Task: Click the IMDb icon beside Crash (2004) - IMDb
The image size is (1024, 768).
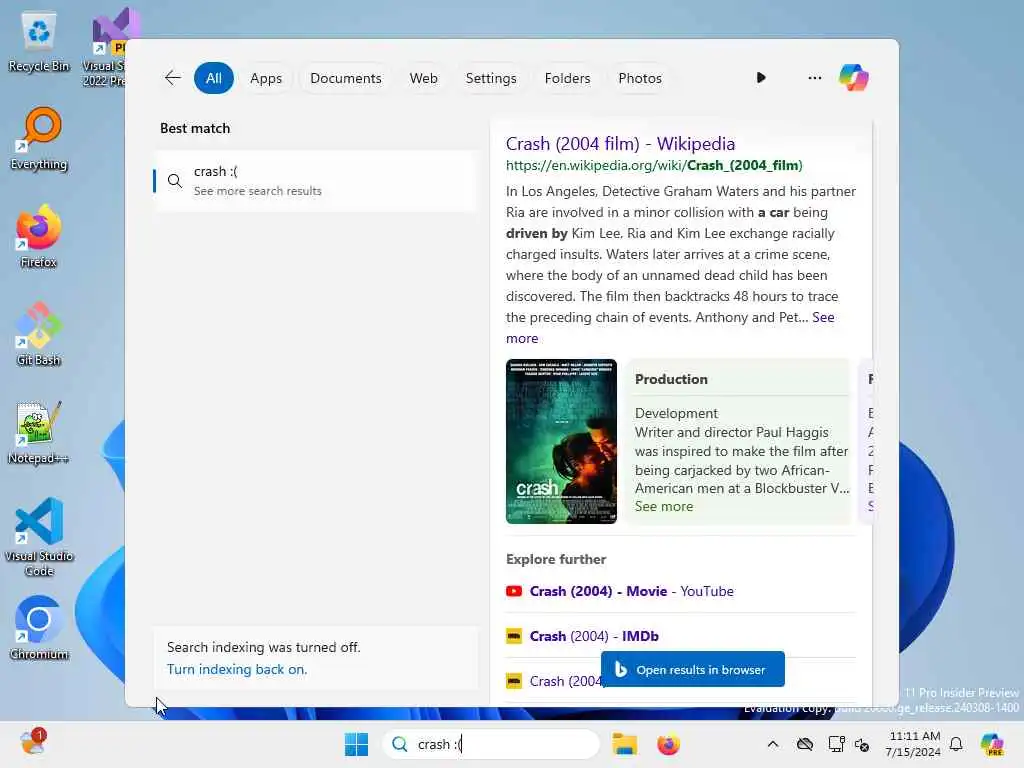Action: coord(514,636)
